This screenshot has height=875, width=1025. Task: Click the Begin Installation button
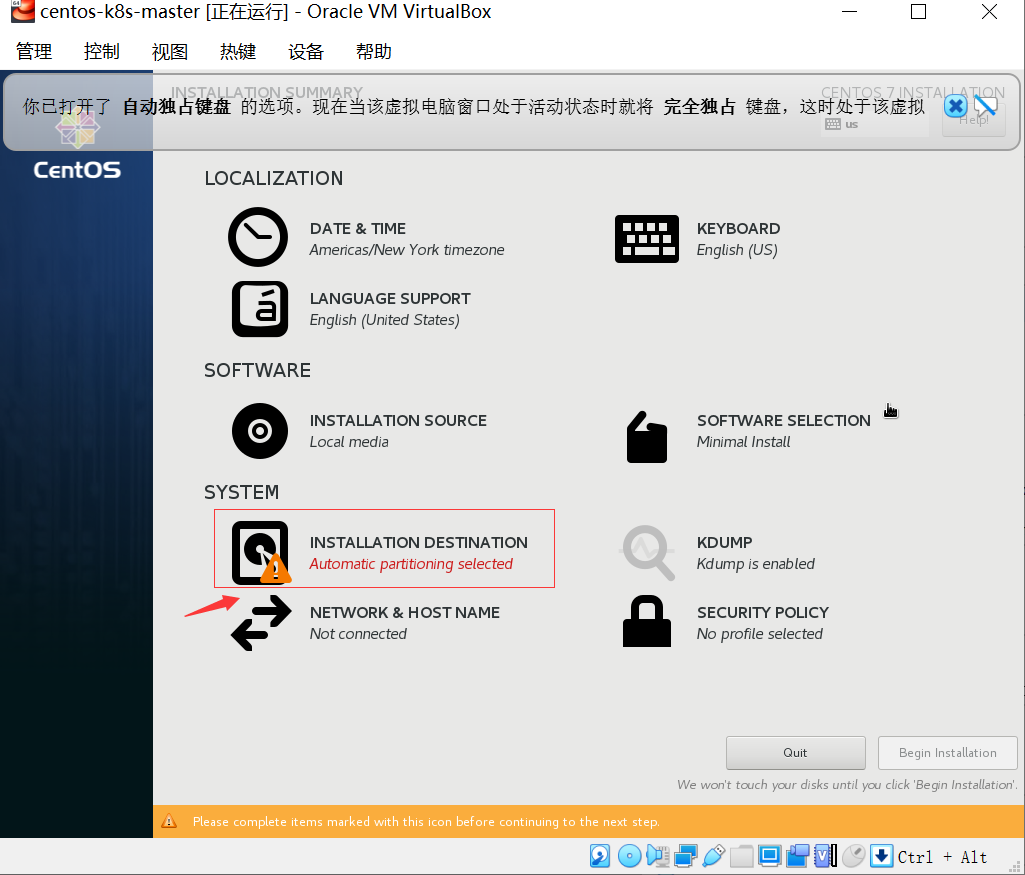(x=947, y=753)
